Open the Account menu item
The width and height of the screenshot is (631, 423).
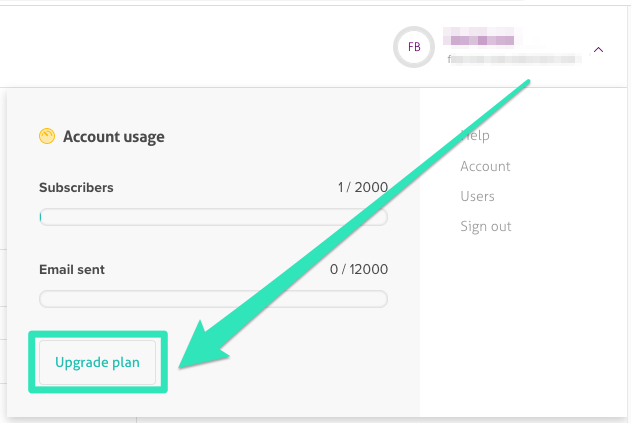click(x=485, y=166)
